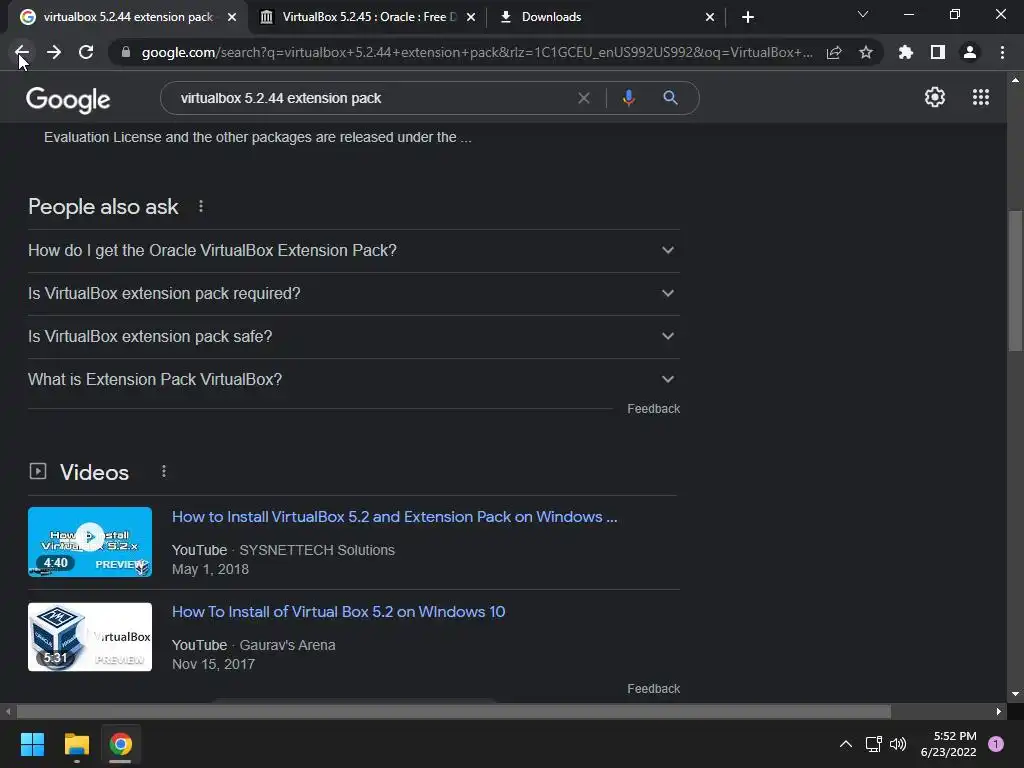
Task: Click Feedback under the Videos section
Action: coord(654,689)
